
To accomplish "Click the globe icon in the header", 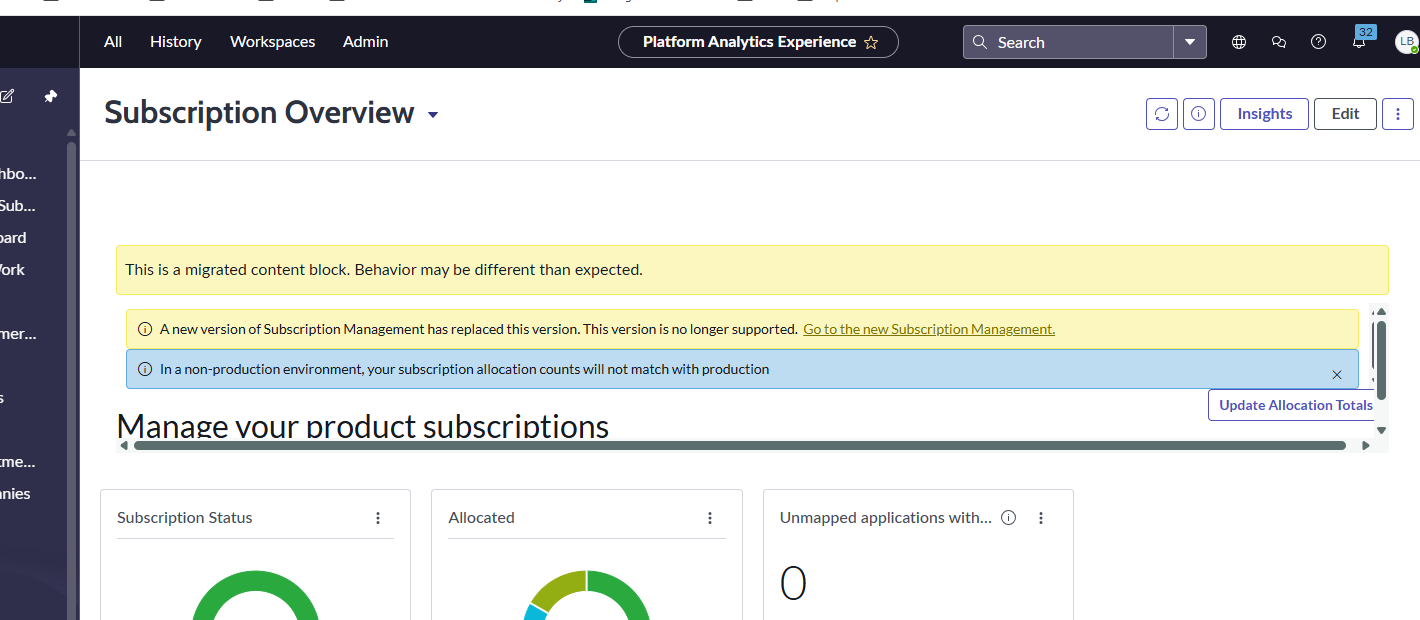I will (x=1238, y=42).
